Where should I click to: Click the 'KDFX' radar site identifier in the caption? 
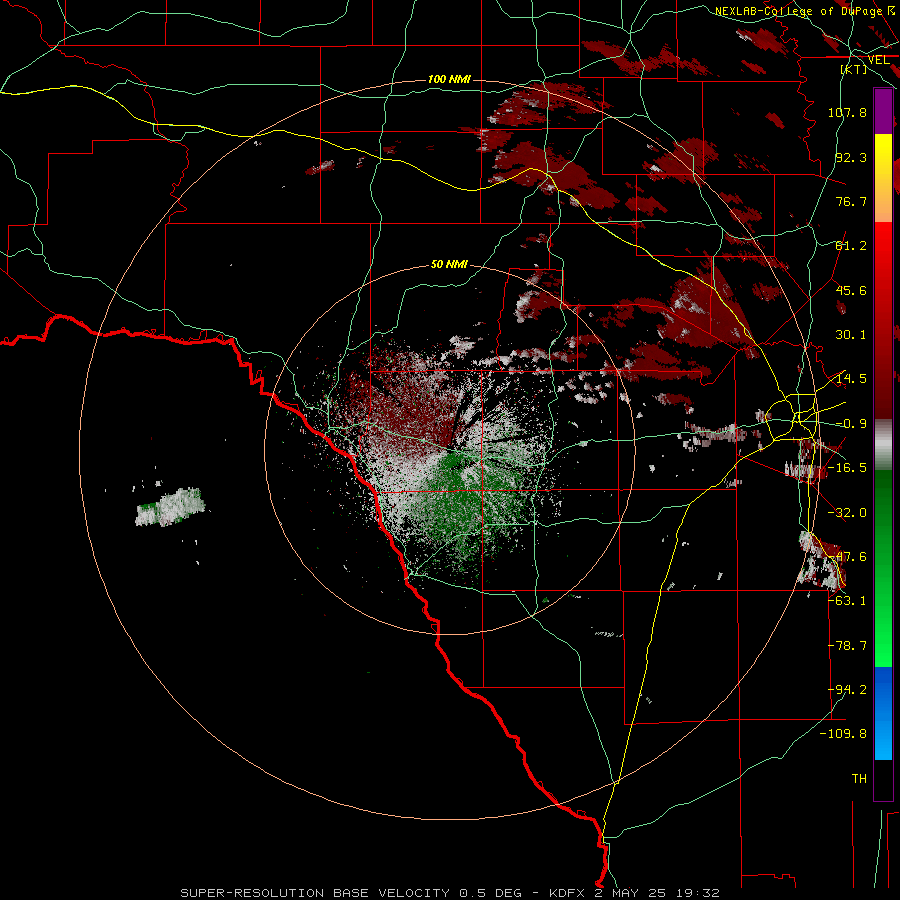coord(568,893)
